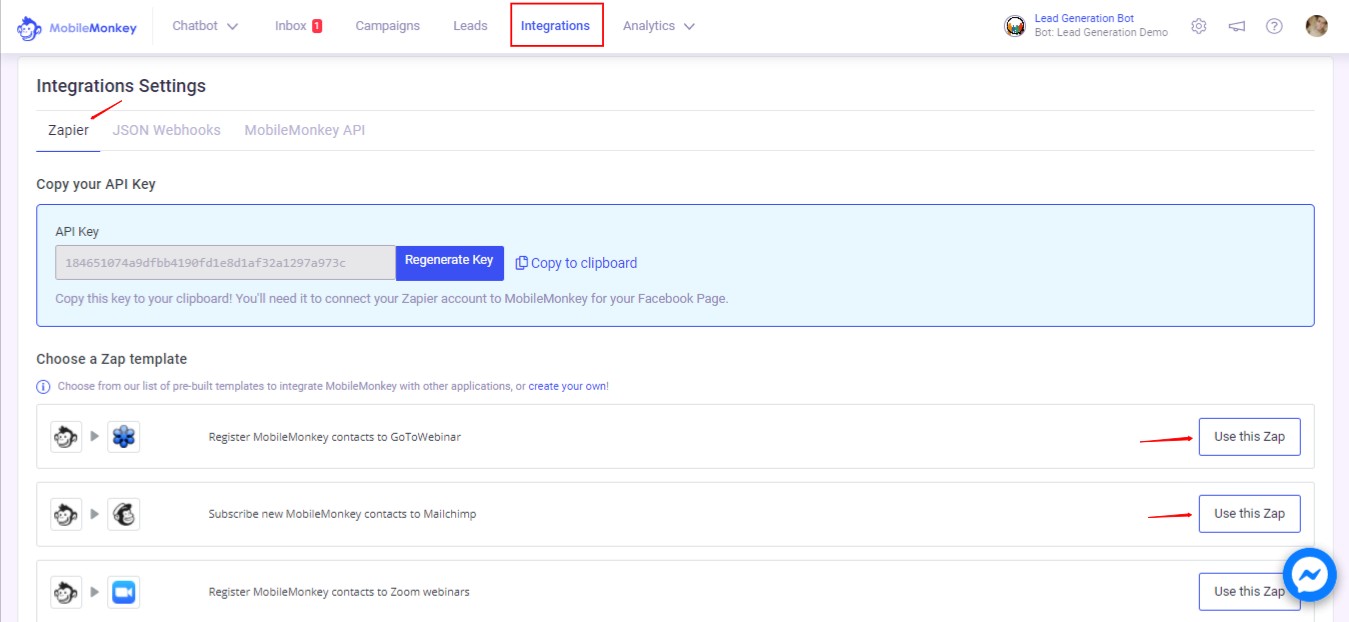This screenshot has height=622, width=1349.
Task: Click the API Key input field
Action: click(226, 263)
